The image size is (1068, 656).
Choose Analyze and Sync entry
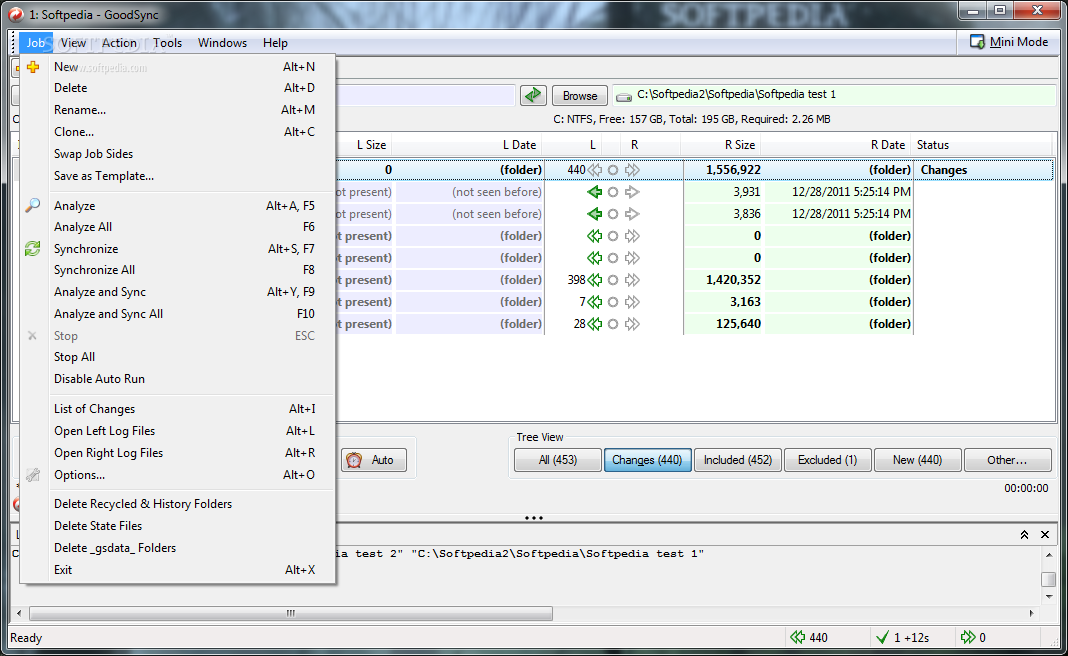(178, 292)
